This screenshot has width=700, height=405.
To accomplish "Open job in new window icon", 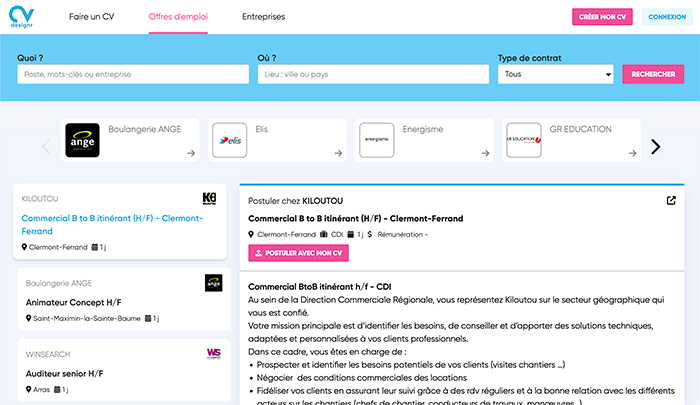I will coord(671,200).
